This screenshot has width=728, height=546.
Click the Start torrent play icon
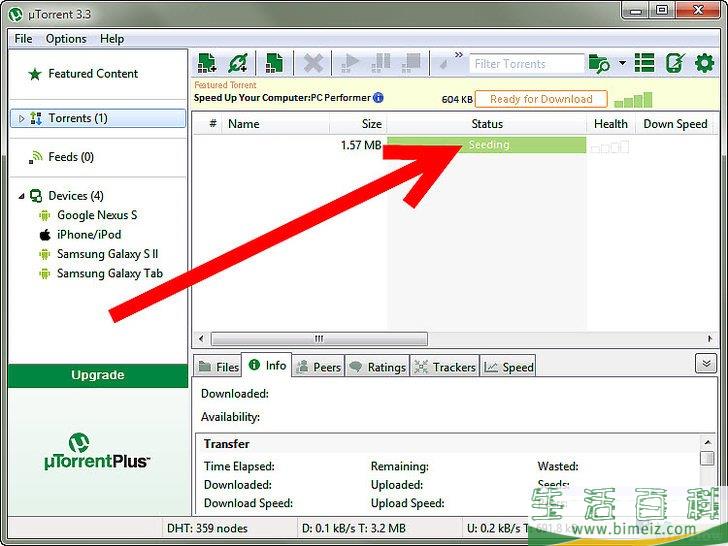(350, 63)
